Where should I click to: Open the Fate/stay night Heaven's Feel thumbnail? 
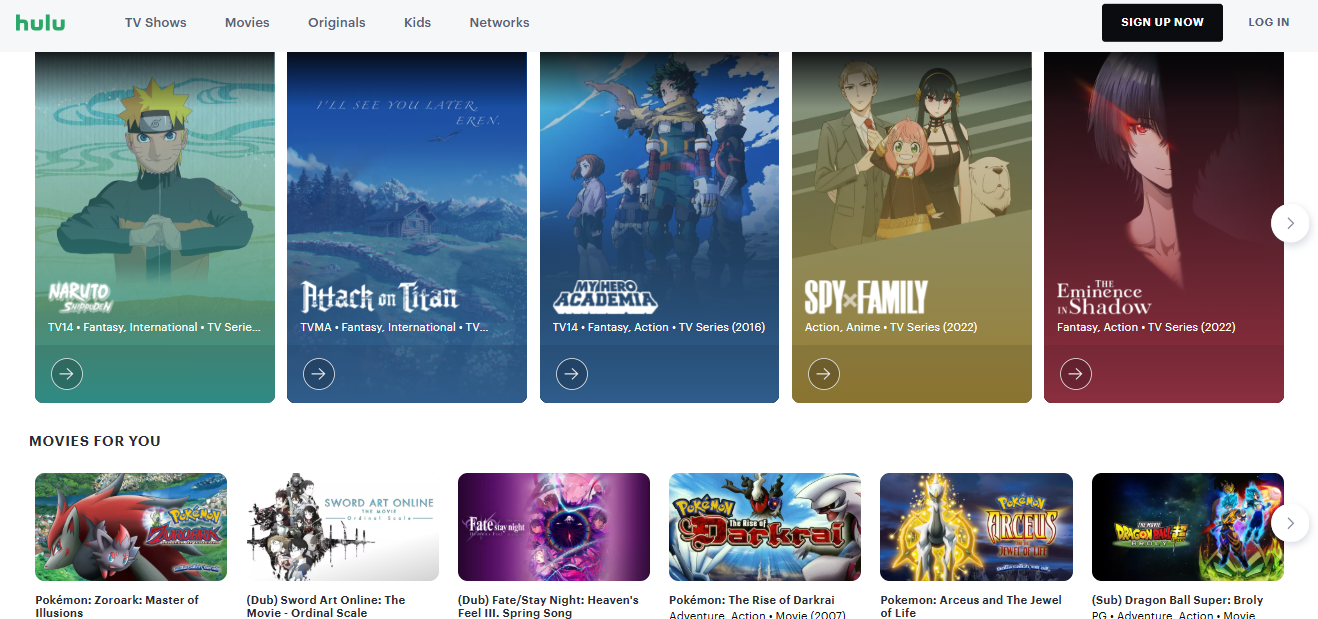tap(554, 527)
